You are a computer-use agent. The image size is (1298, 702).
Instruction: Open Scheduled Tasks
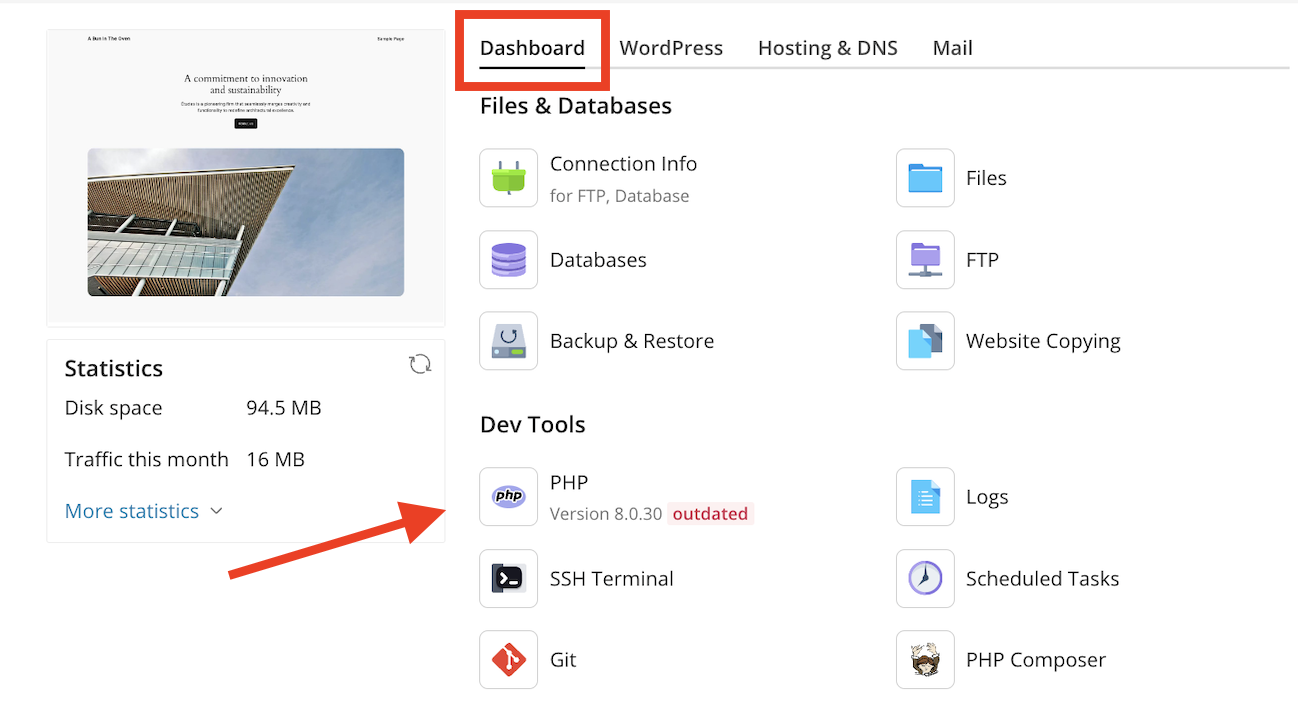(1041, 579)
